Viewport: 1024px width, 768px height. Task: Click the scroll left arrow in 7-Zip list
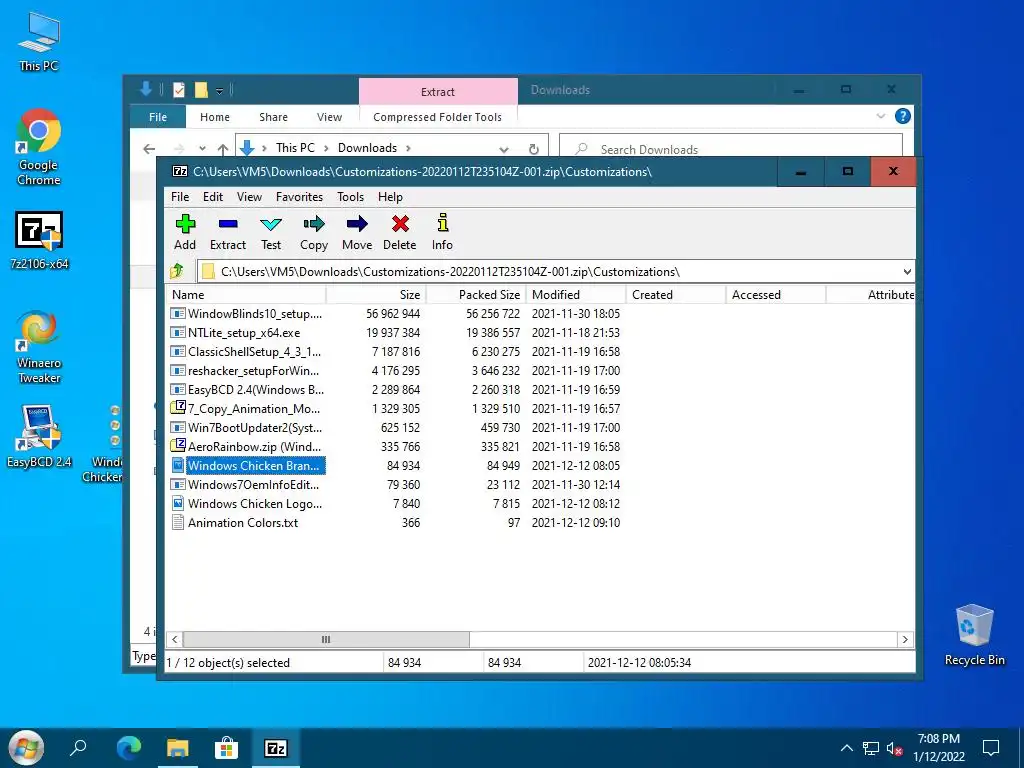tap(174, 639)
